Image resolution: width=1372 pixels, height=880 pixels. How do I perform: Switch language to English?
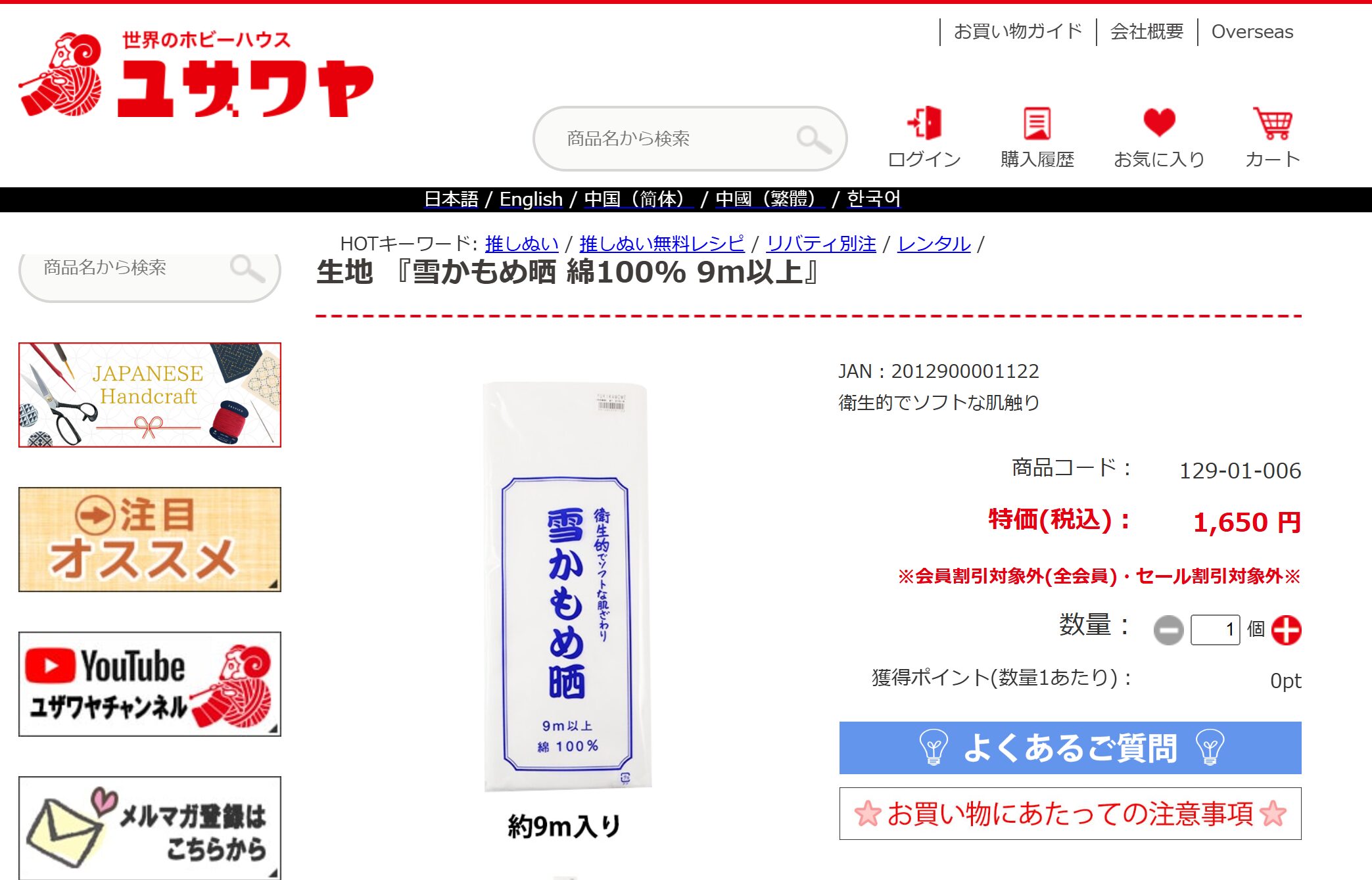click(531, 199)
